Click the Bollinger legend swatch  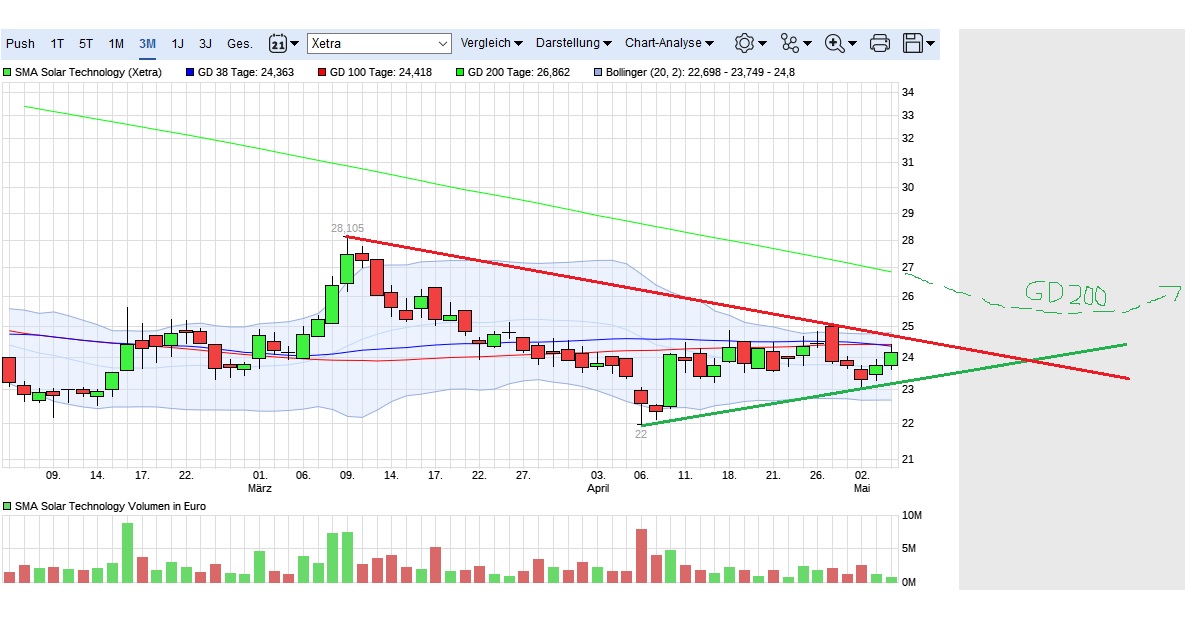pyautogui.click(x=599, y=73)
